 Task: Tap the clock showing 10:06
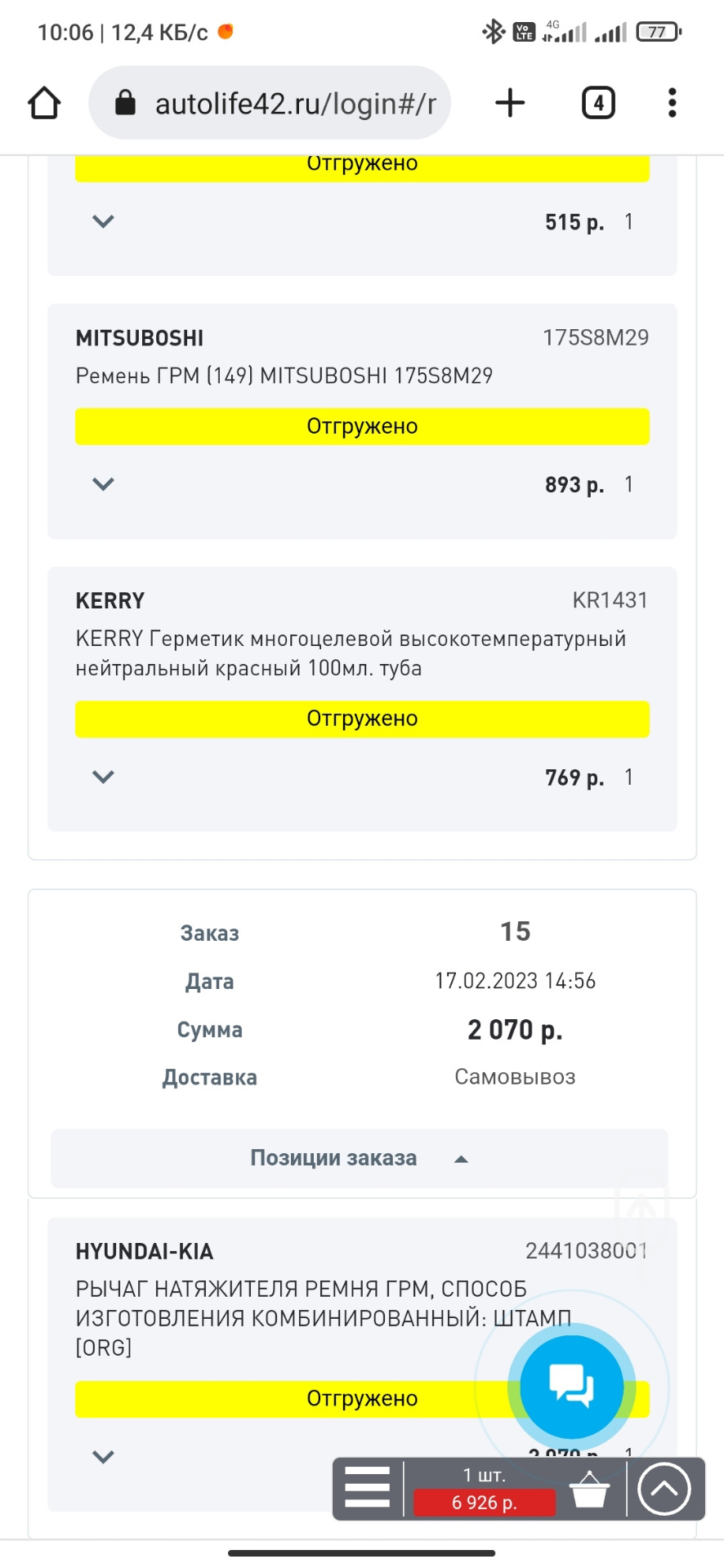click(65, 30)
